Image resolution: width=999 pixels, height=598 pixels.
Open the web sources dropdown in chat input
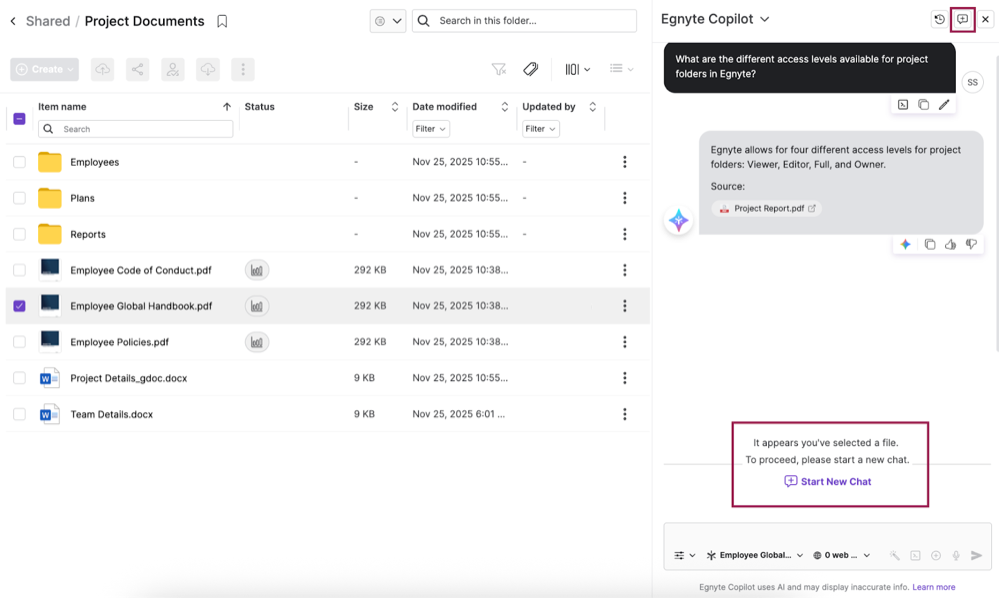click(841, 555)
